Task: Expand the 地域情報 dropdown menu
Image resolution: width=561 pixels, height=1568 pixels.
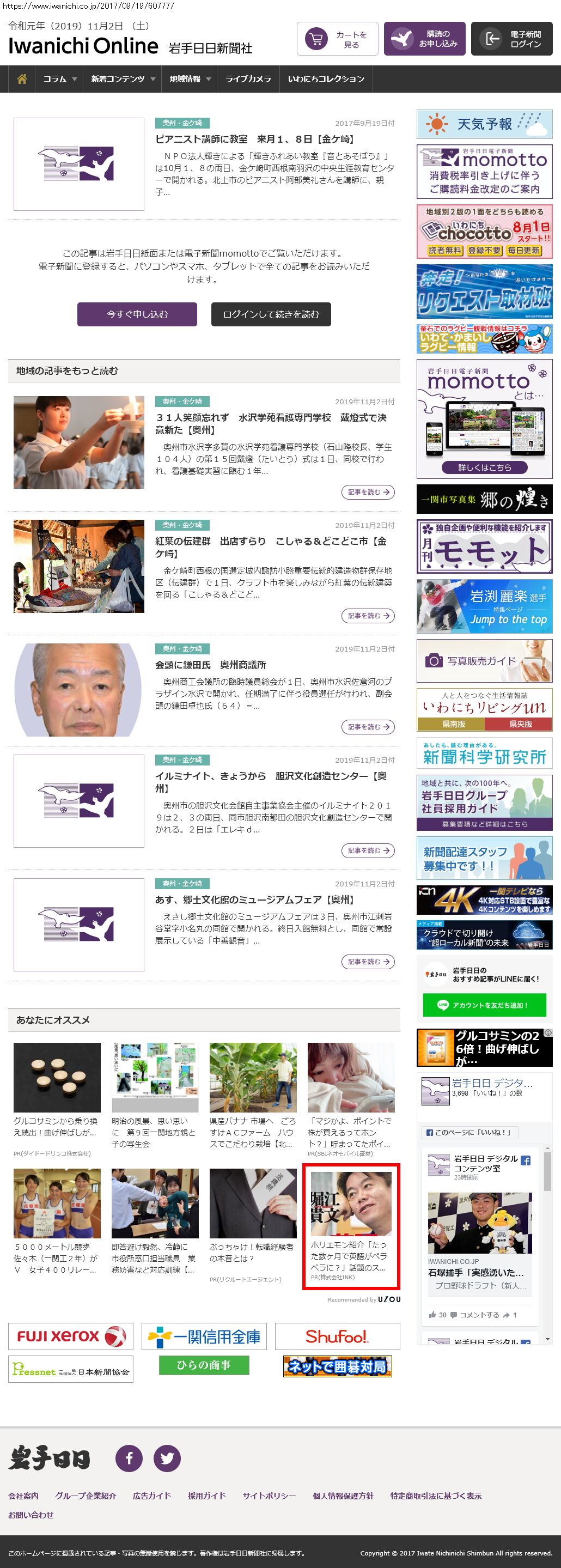Action: [x=189, y=79]
